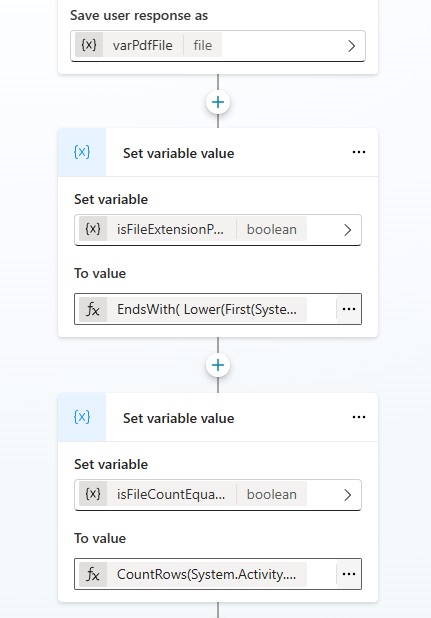Expand the varPdfFile variable chevron
The height and width of the screenshot is (618, 431).
[x=351, y=46]
